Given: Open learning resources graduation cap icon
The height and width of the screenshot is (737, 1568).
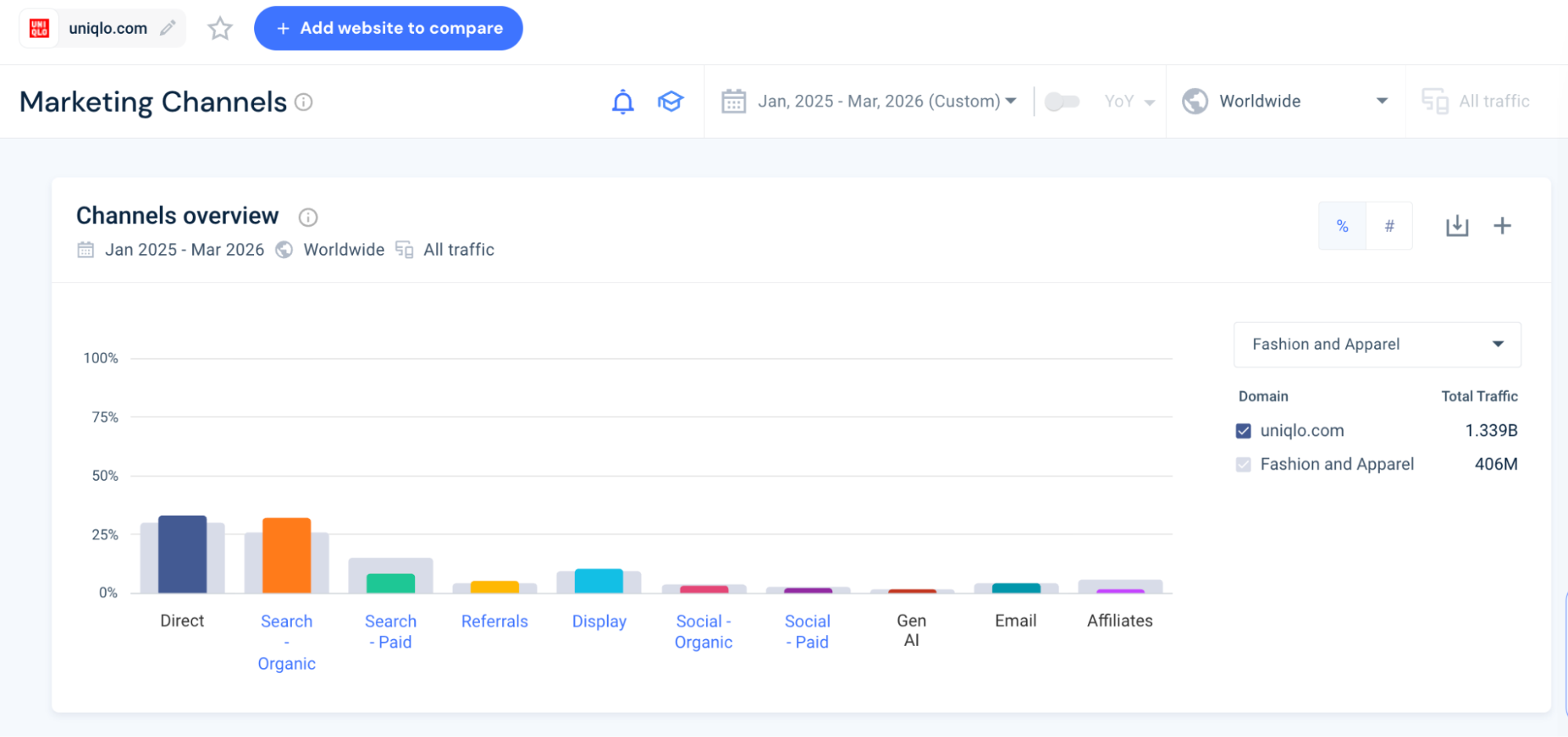Looking at the screenshot, I should pos(671,101).
